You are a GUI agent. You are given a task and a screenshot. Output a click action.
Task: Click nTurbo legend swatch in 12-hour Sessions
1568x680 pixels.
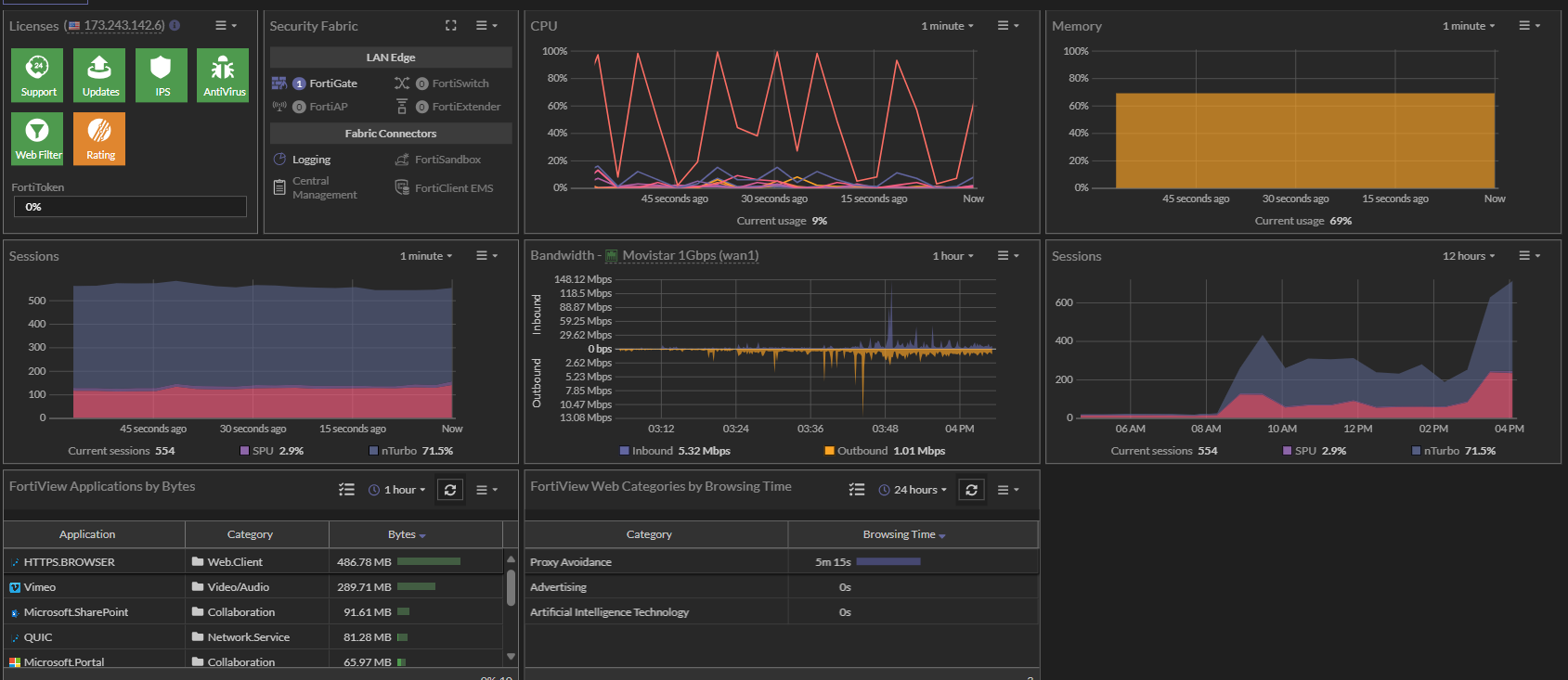coord(1417,451)
